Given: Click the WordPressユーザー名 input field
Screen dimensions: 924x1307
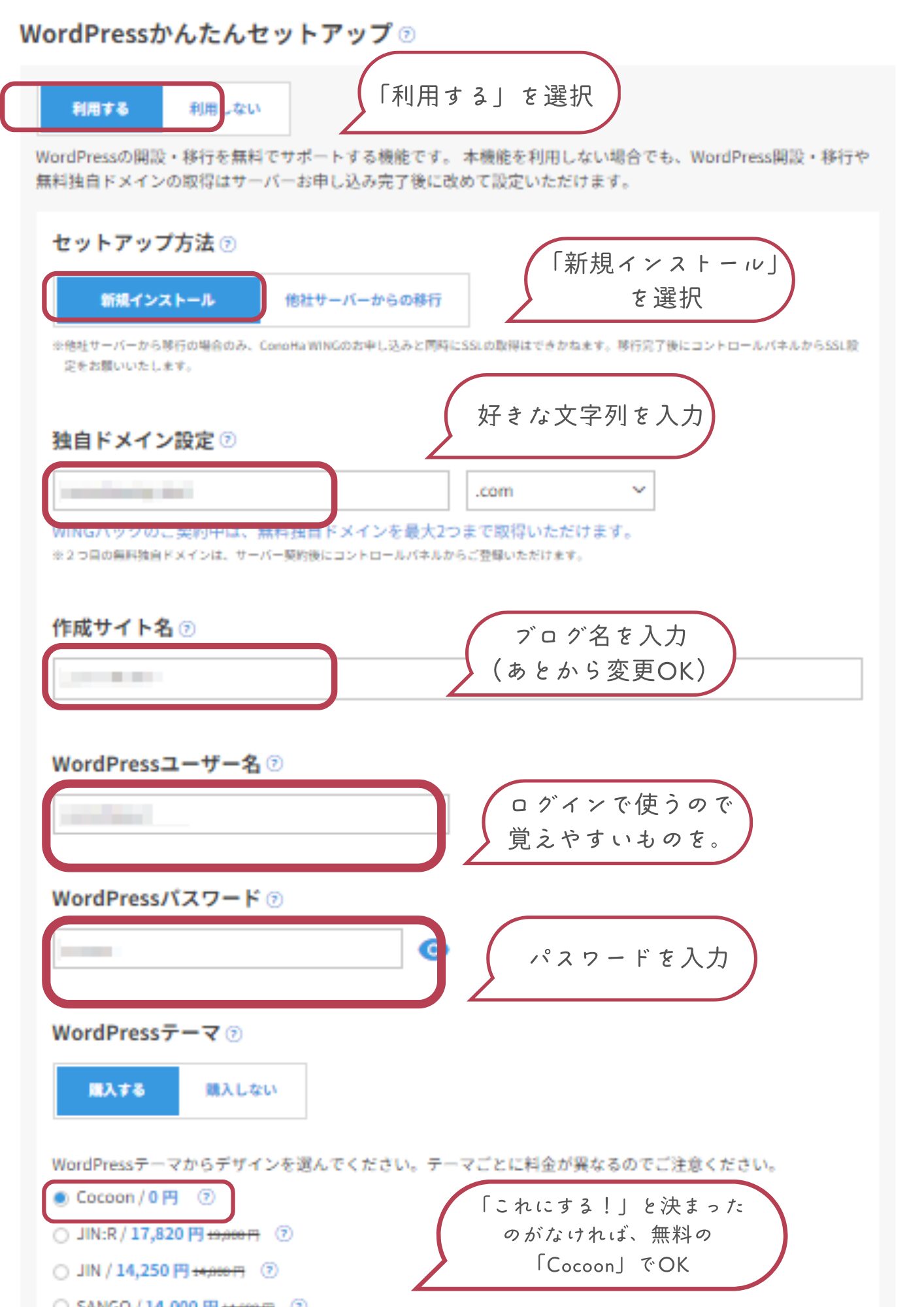Looking at the screenshot, I should point(251,814).
